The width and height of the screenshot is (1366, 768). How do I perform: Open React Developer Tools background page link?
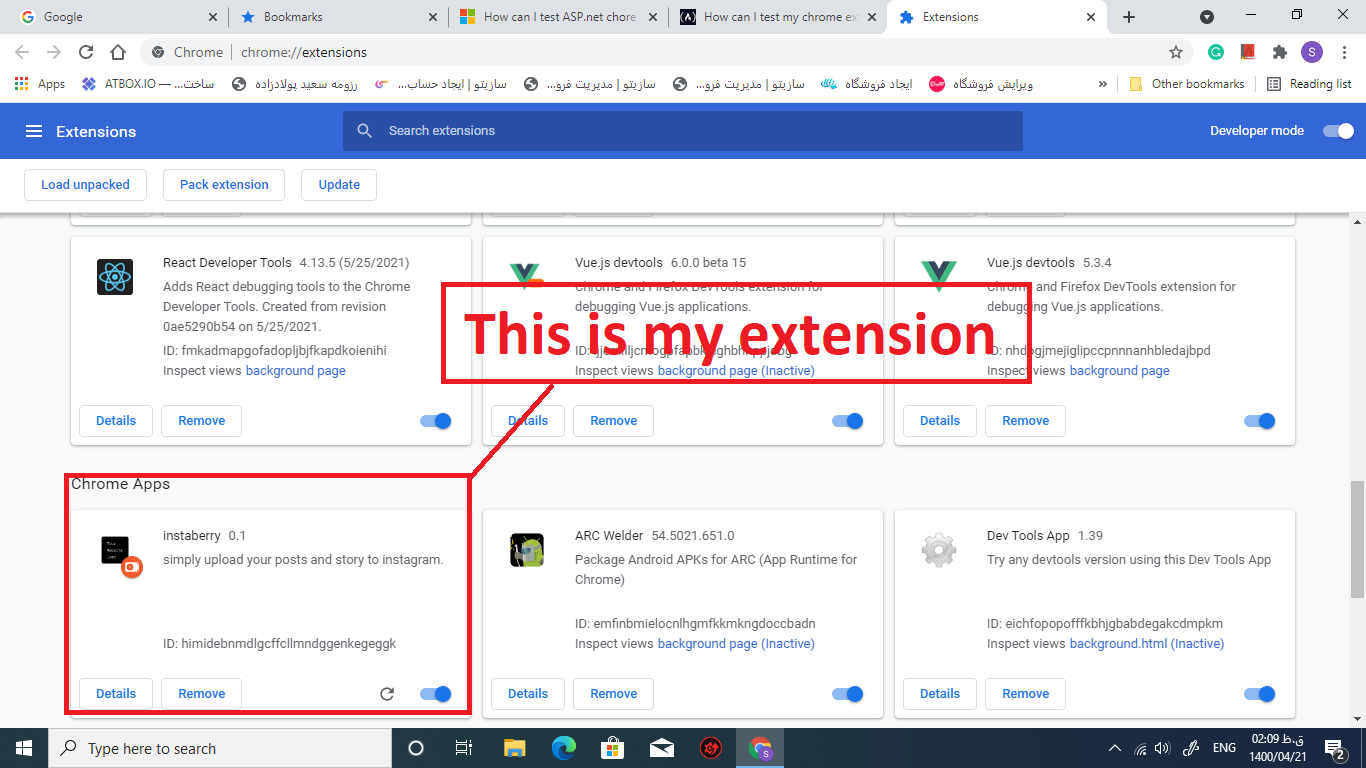click(296, 371)
